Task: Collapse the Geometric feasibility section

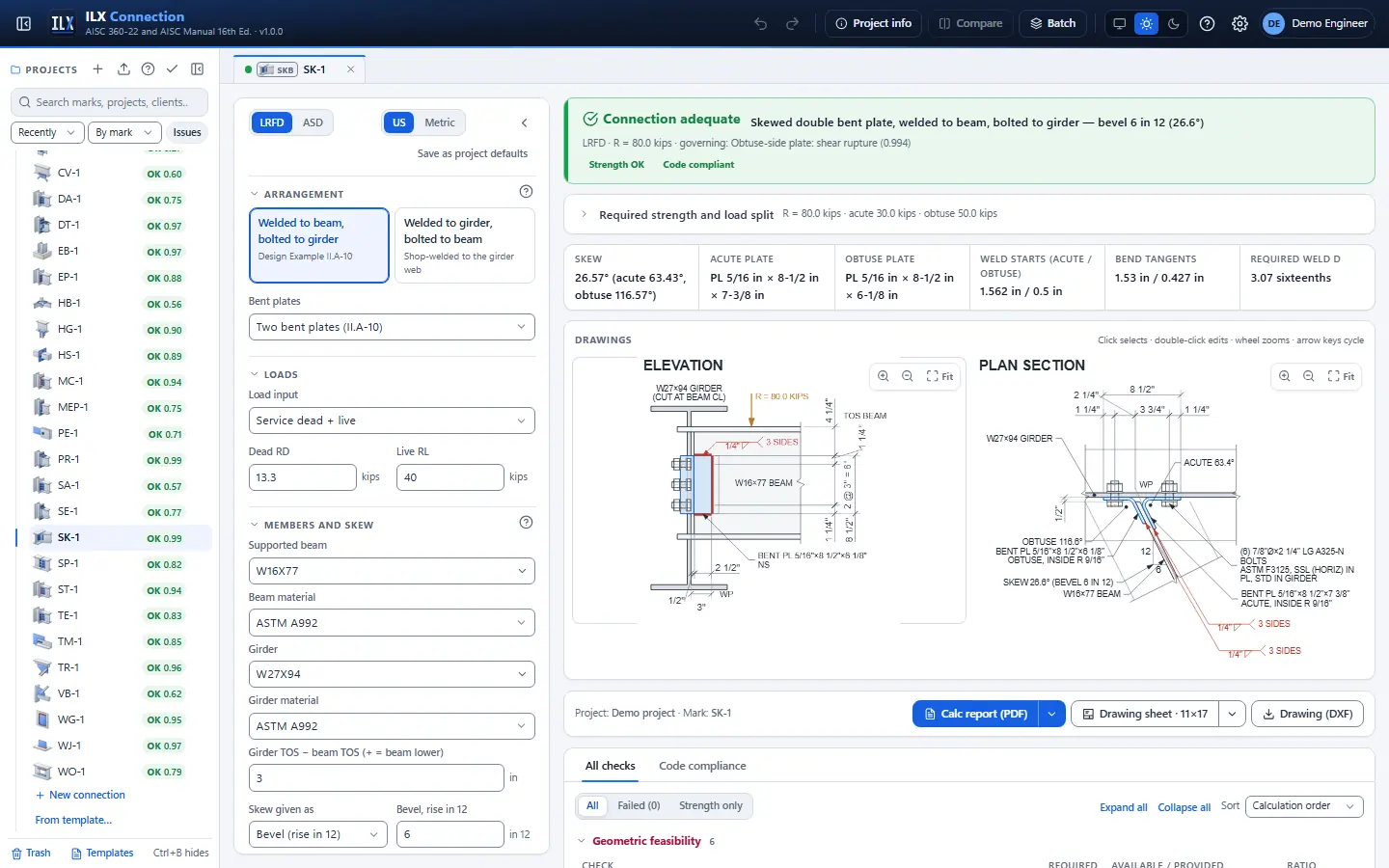Action: [x=582, y=841]
